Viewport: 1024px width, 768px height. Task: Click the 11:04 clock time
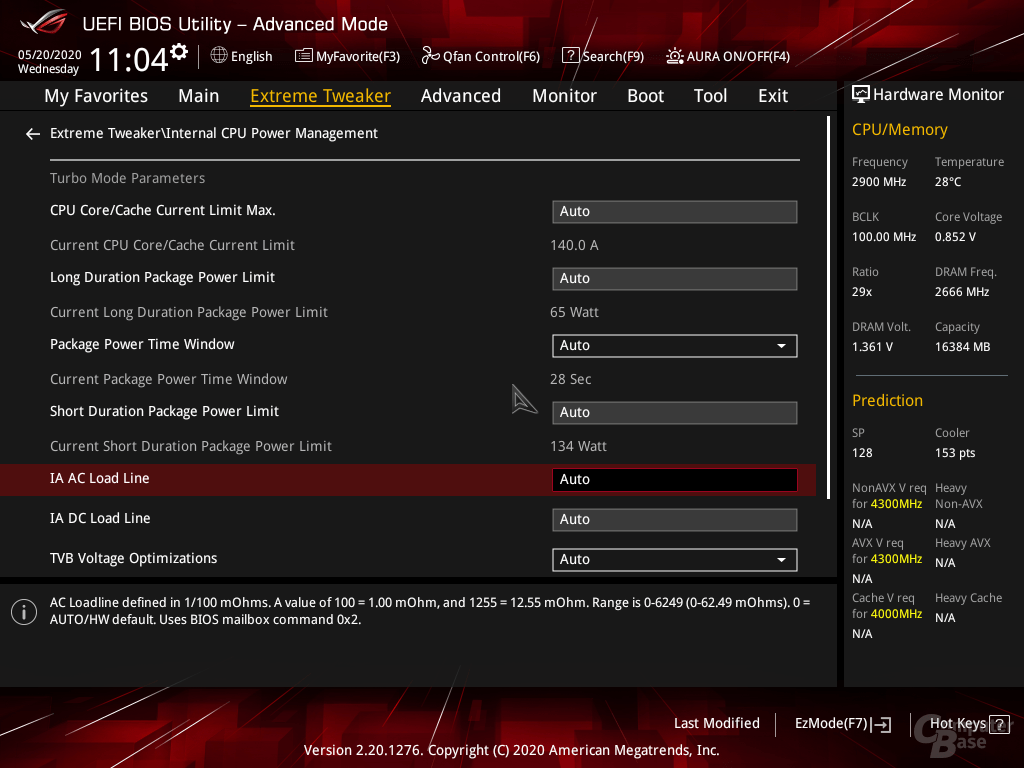(x=129, y=60)
